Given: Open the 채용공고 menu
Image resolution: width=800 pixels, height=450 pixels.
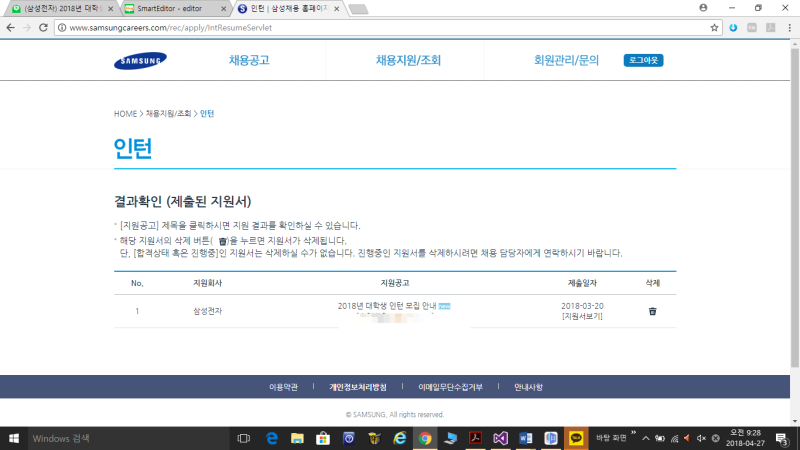Looking at the screenshot, I should [249, 60].
